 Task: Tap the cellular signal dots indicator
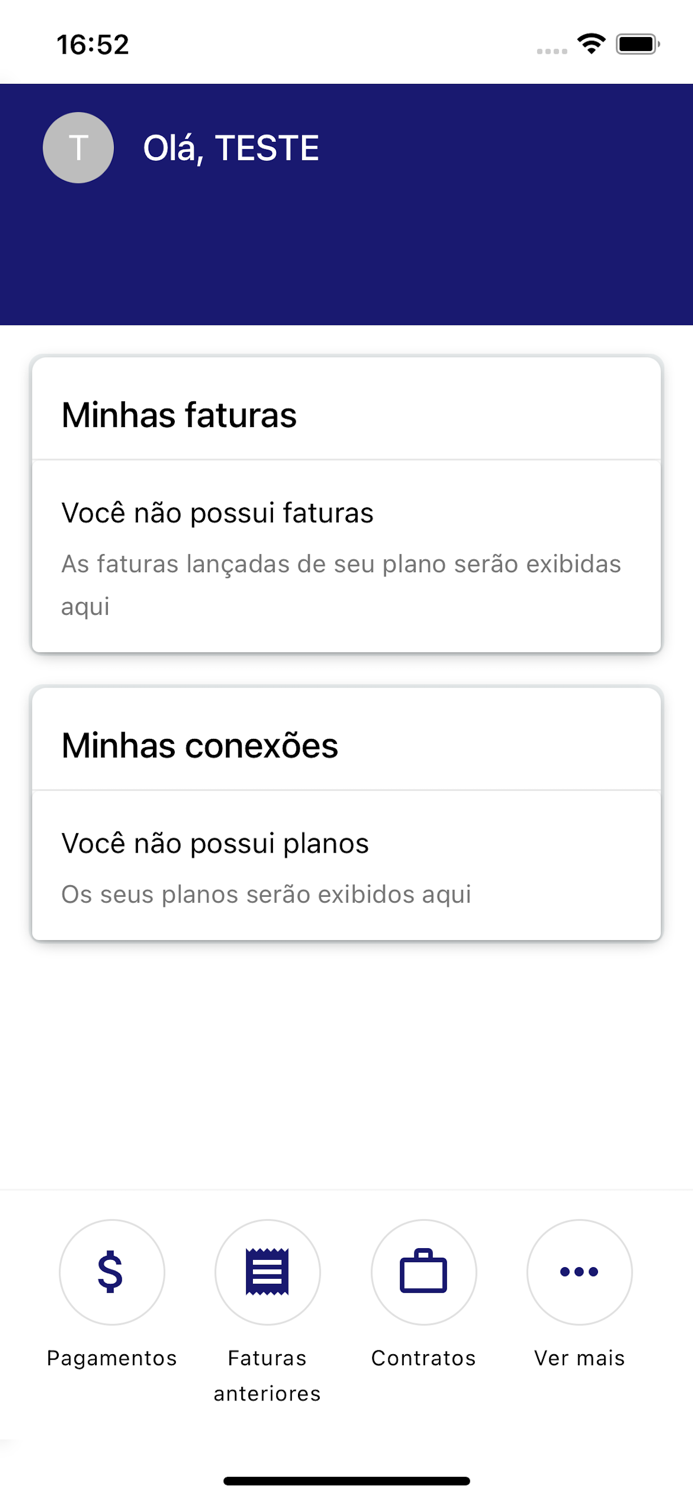[551, 50]
